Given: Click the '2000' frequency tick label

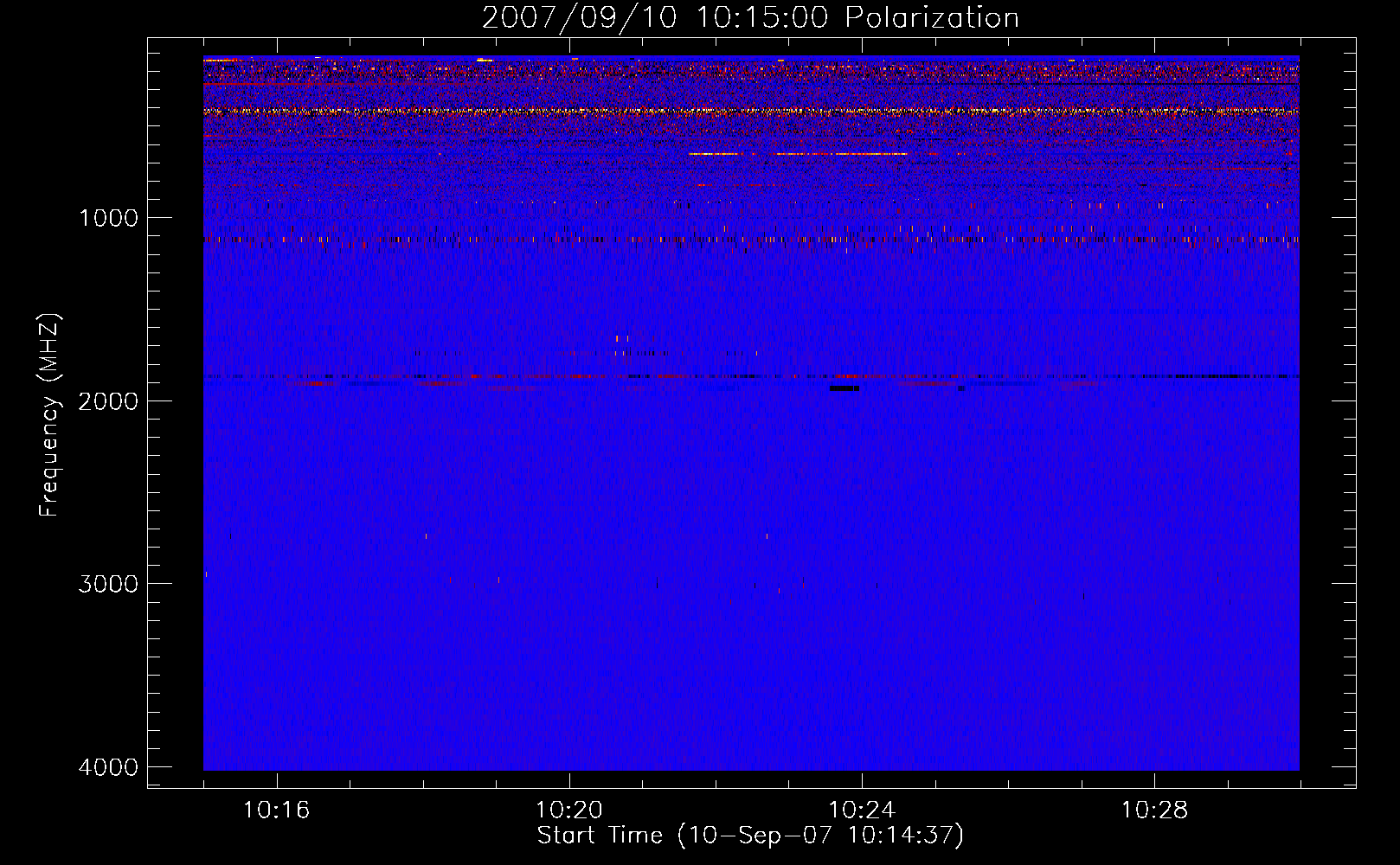Looking at the screenshot, I should point(108,400).
